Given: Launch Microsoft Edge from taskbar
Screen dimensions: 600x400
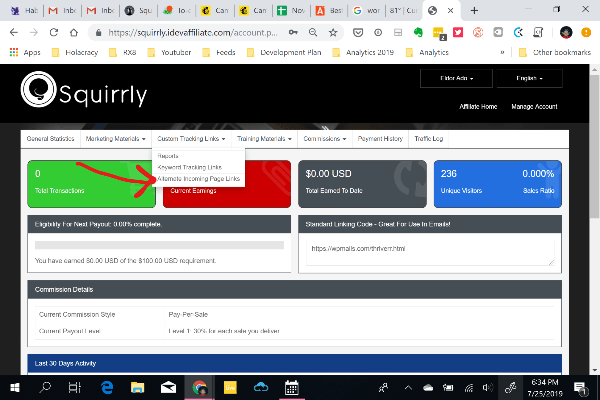Looking at the screenshot, I should point(107,388).
